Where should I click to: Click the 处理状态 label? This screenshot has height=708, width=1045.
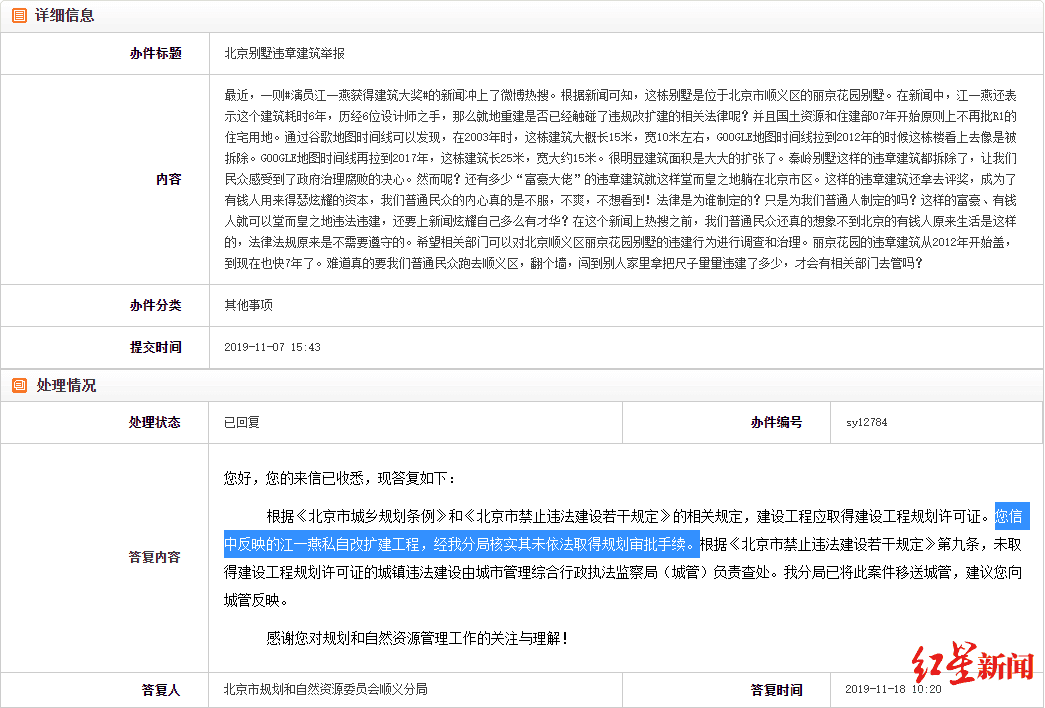coord(155,423)
